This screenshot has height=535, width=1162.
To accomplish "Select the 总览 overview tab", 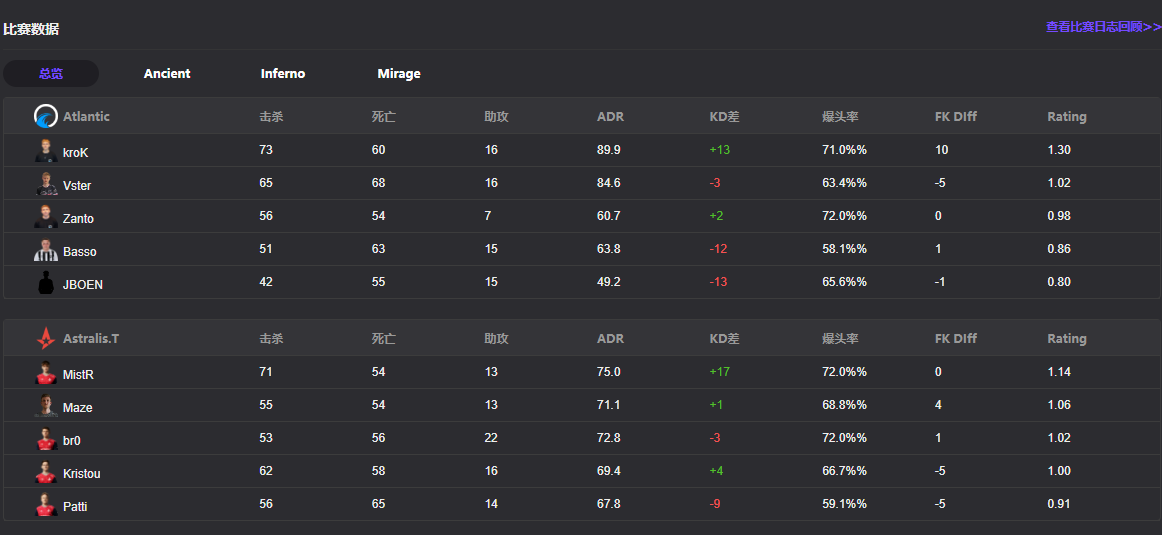I will [51, 73].
